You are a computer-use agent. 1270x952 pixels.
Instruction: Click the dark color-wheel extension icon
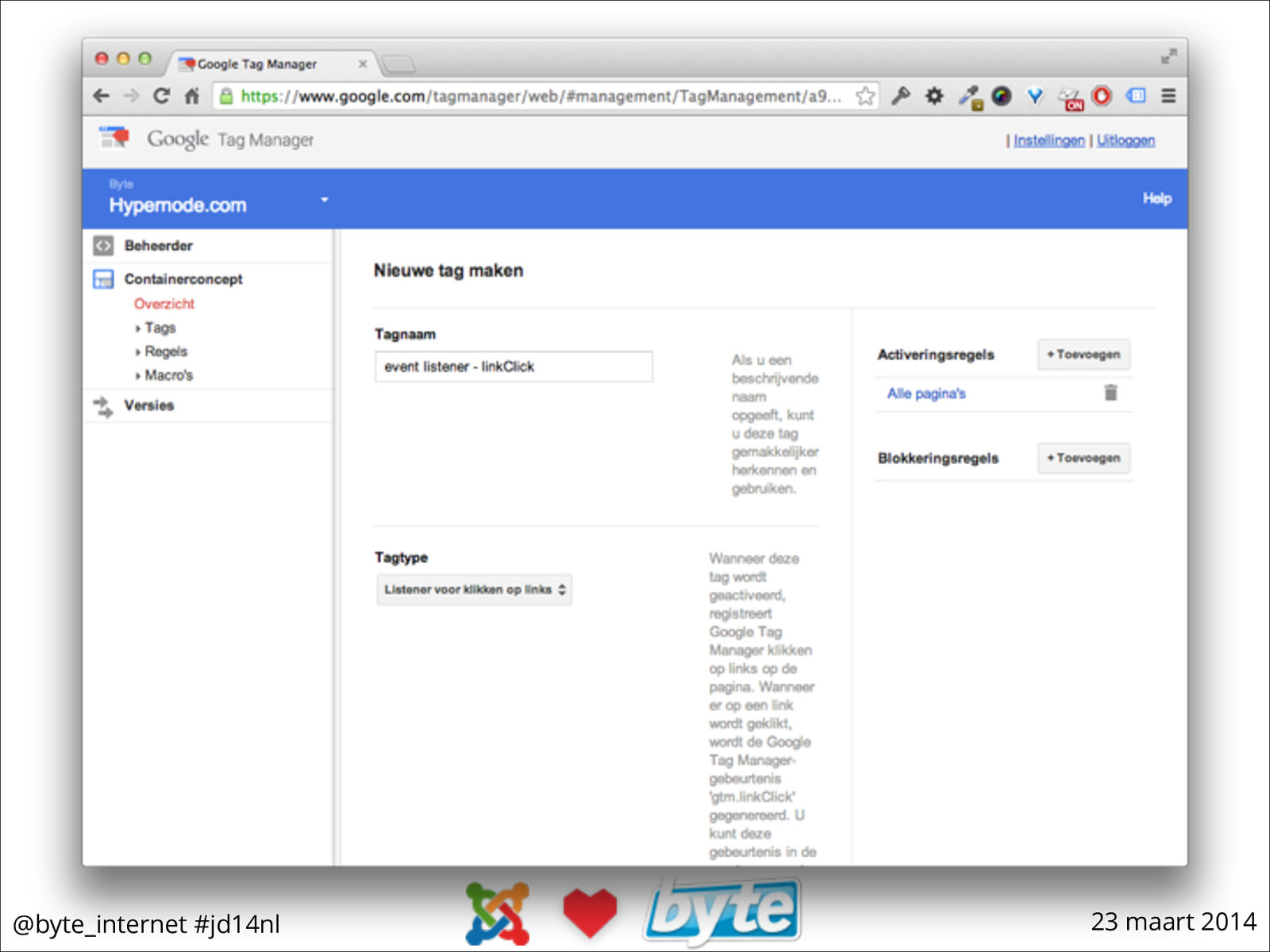tap(1002, 96)
